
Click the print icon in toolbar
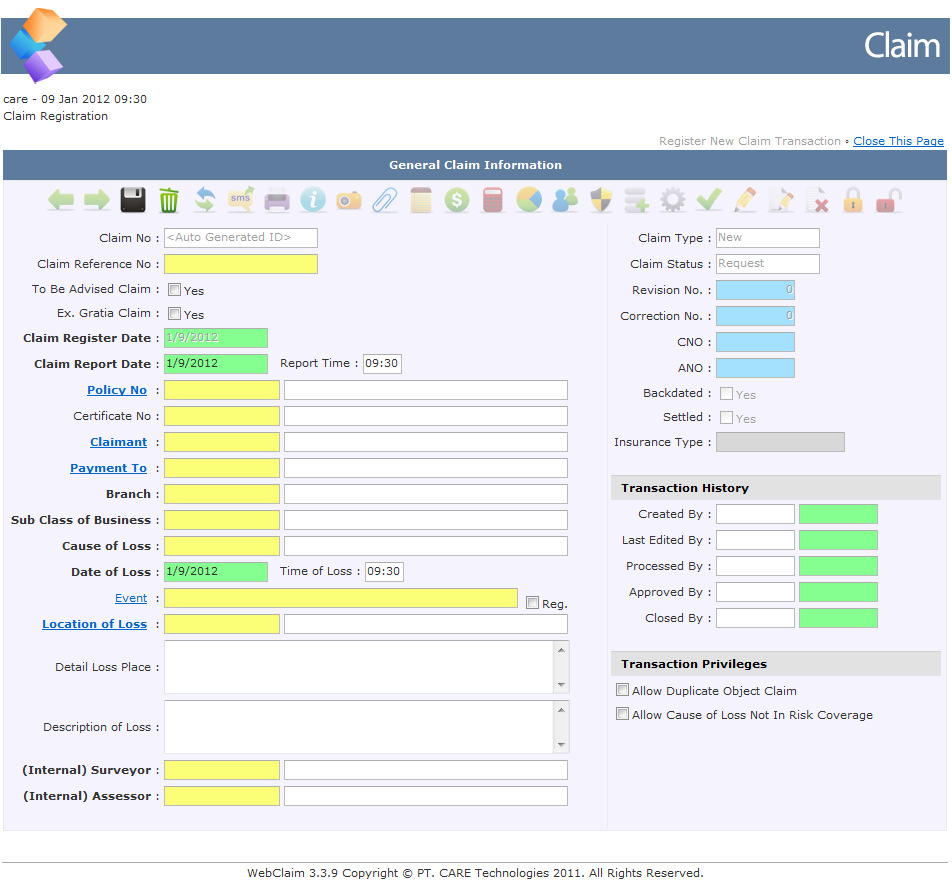[x=277, y=200]
